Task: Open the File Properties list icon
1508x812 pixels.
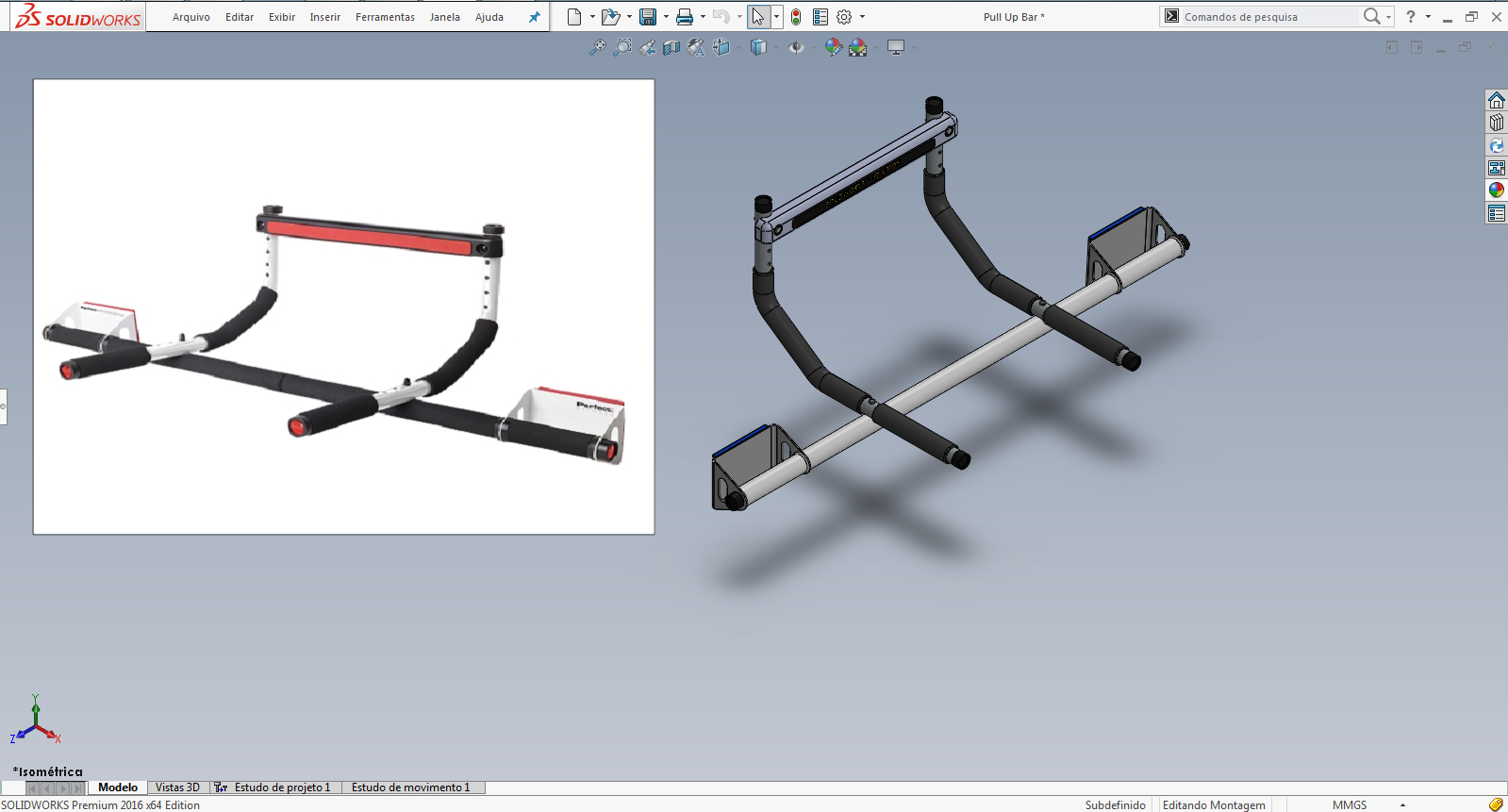Action: pos(820,17)
